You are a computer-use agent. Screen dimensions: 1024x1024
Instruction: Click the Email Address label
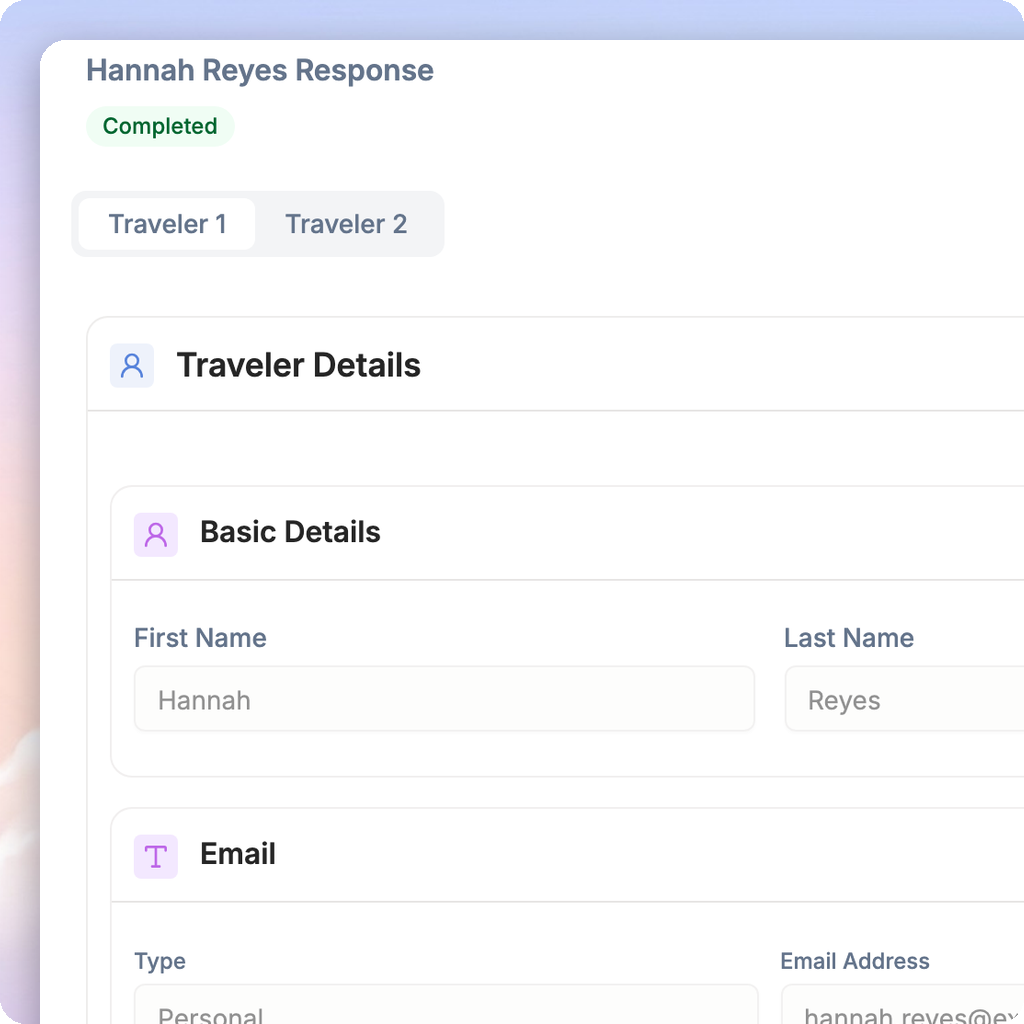point(855,961)
